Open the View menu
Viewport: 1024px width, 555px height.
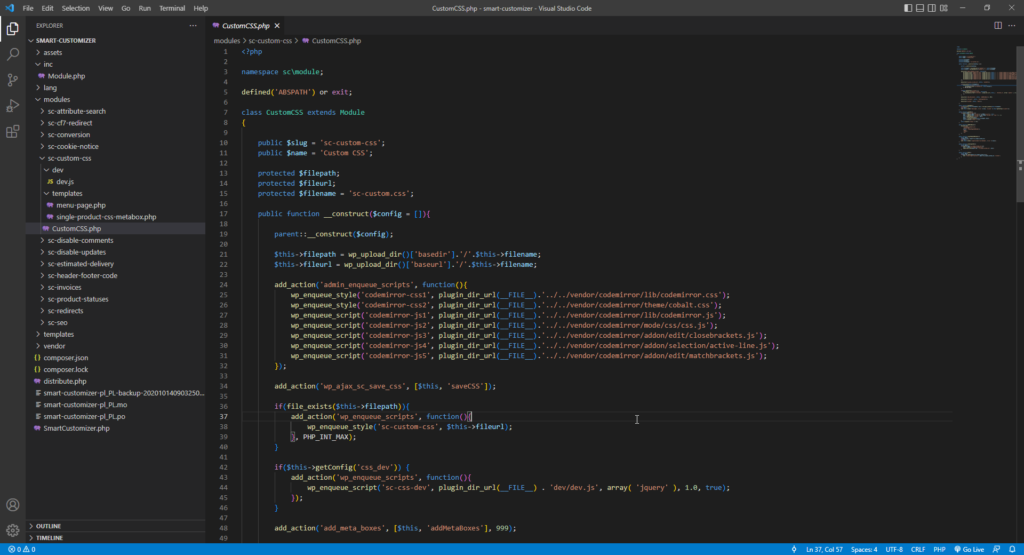(x=105, y=8)
